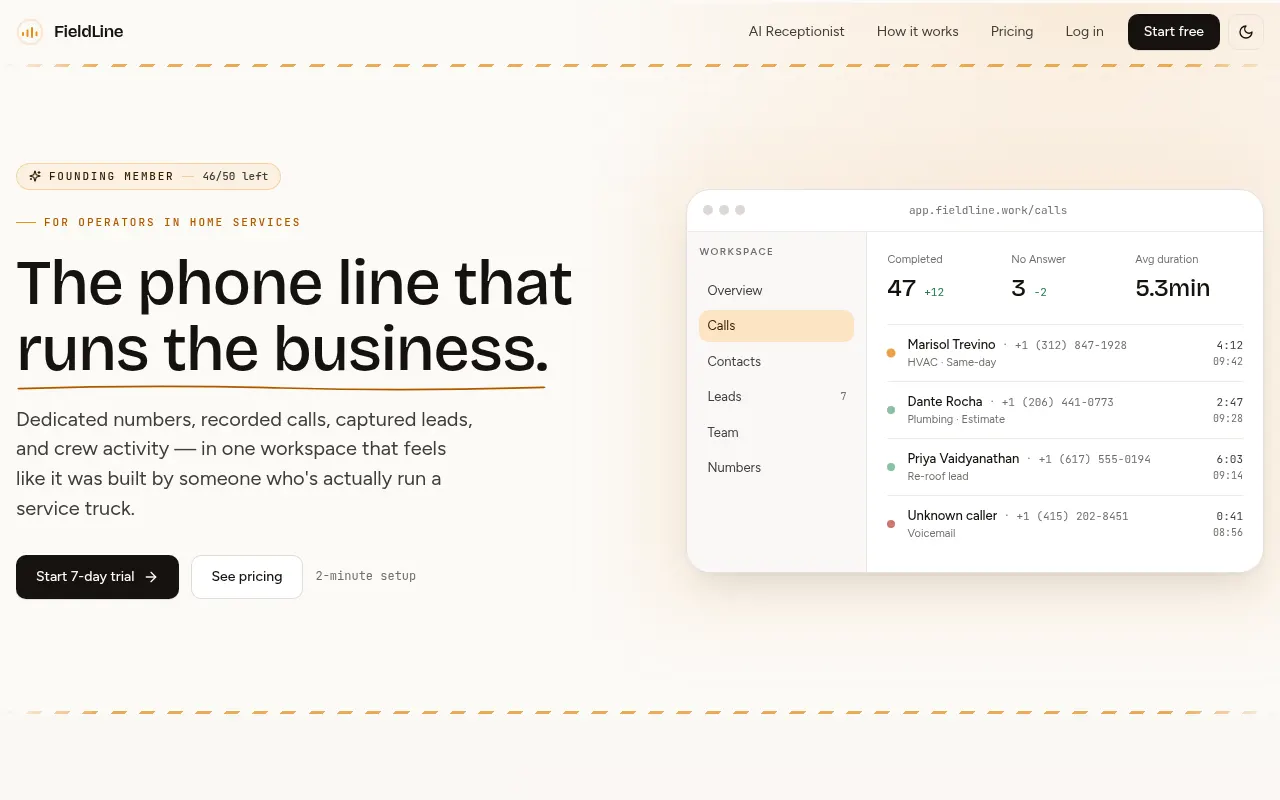Click the Log in link
The width and height of the screenshot is (1280, 800).
click(1084, 32)
